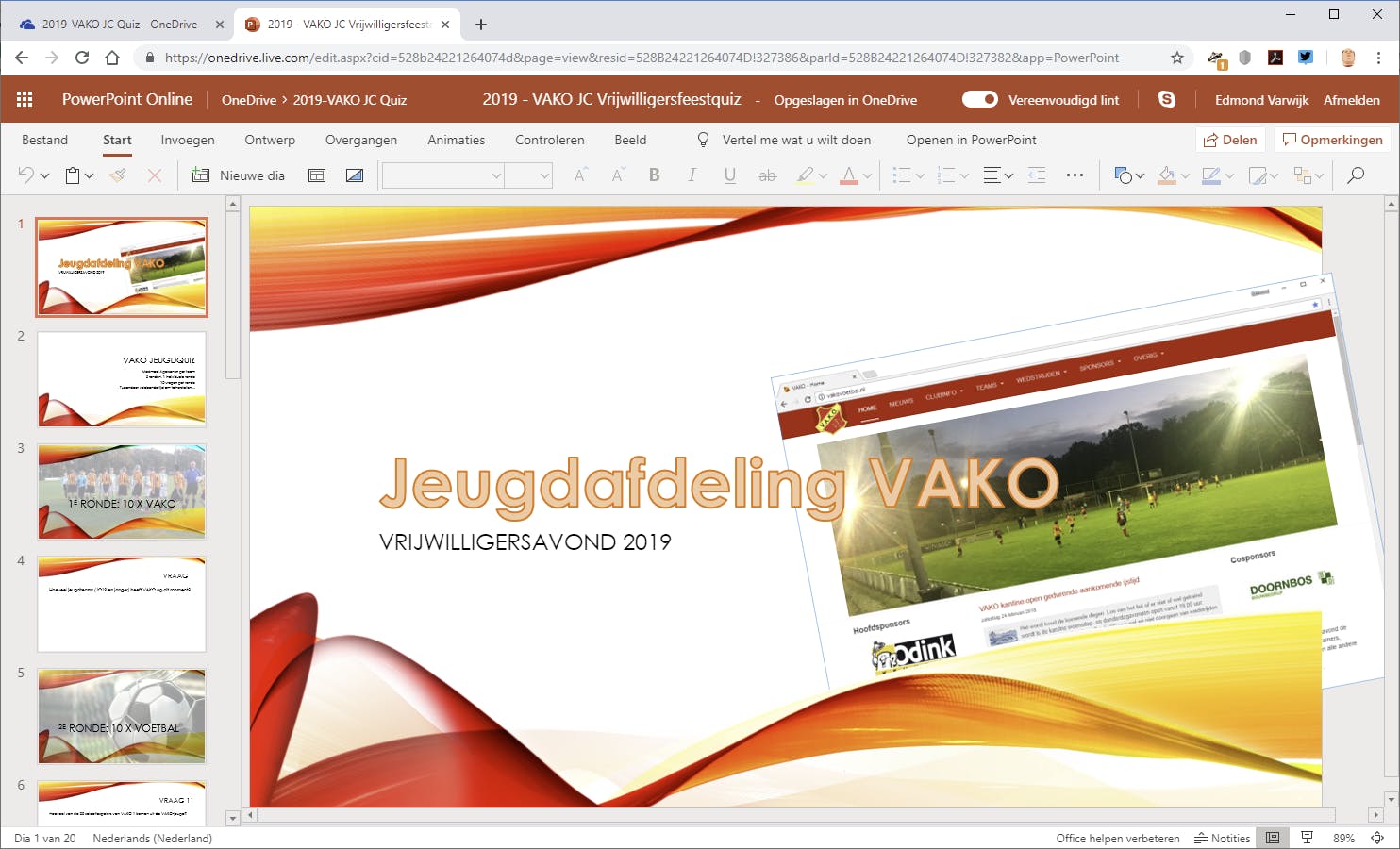The height and width of the screenshot is (849, 1400).
Task: Apply shape fill bucket
Action: (1167, 175)
